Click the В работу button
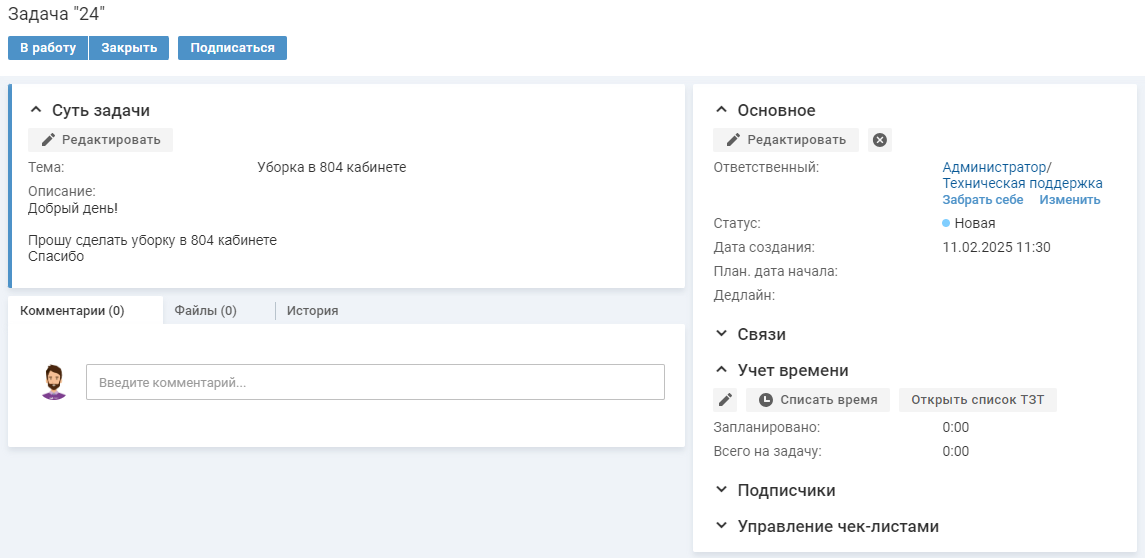Viewport: 1145px width, 558px height. click(48, 48)
